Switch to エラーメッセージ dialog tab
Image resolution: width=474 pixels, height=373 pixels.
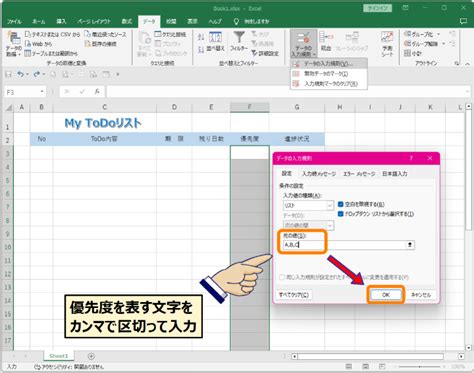point(359,174)
